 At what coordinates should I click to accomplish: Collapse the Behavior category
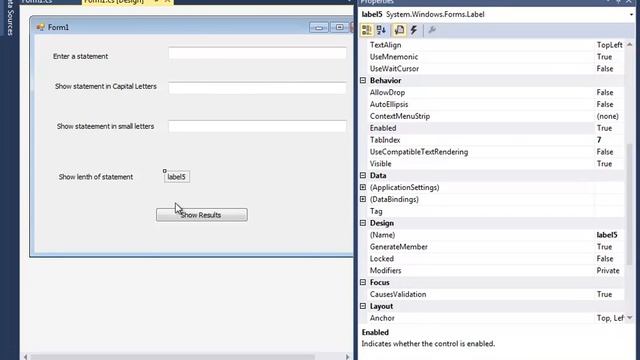[x=363, y=80]
